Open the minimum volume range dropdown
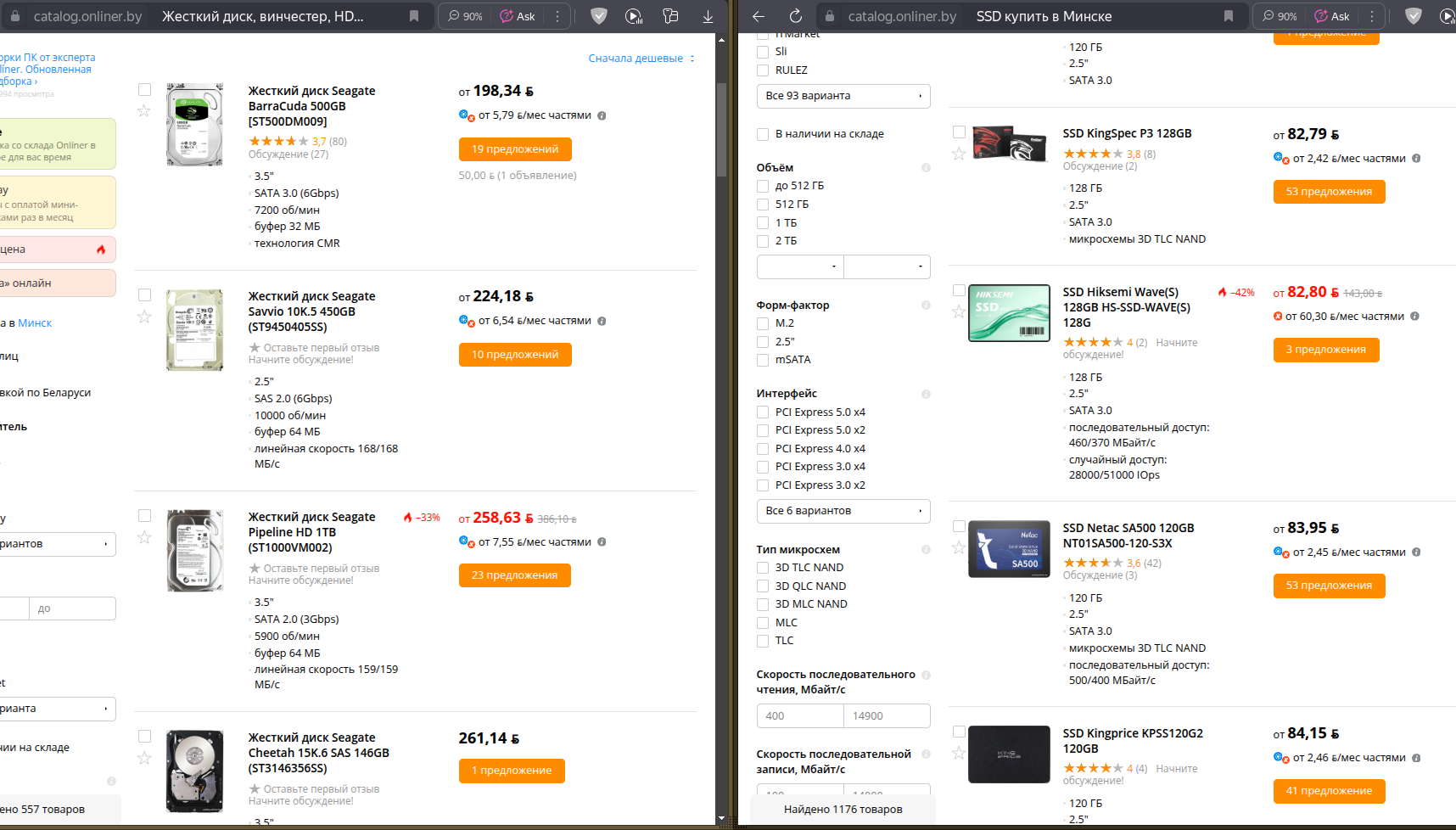1456x830 pixels. click(x=800, y=266)
